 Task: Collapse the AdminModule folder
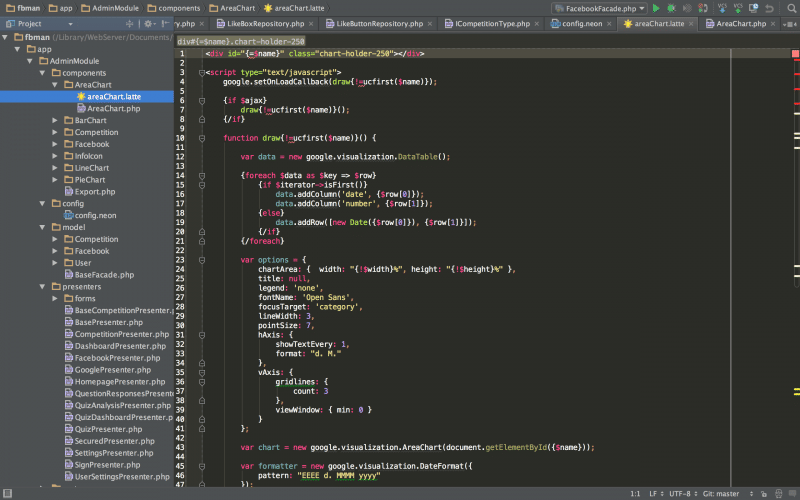(29, 61)
